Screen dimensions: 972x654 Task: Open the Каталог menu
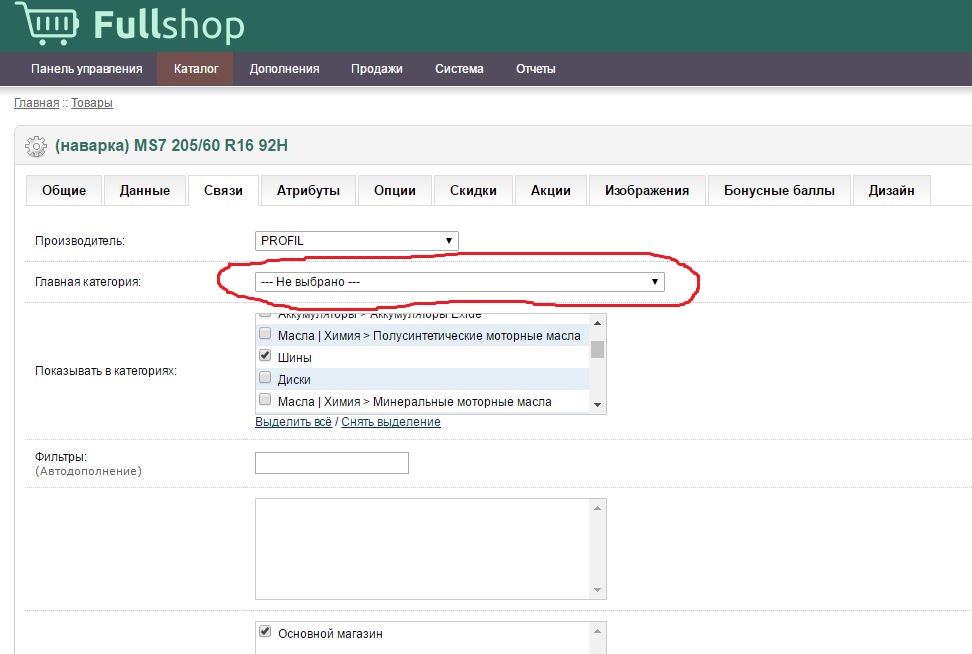pos(196,69)
